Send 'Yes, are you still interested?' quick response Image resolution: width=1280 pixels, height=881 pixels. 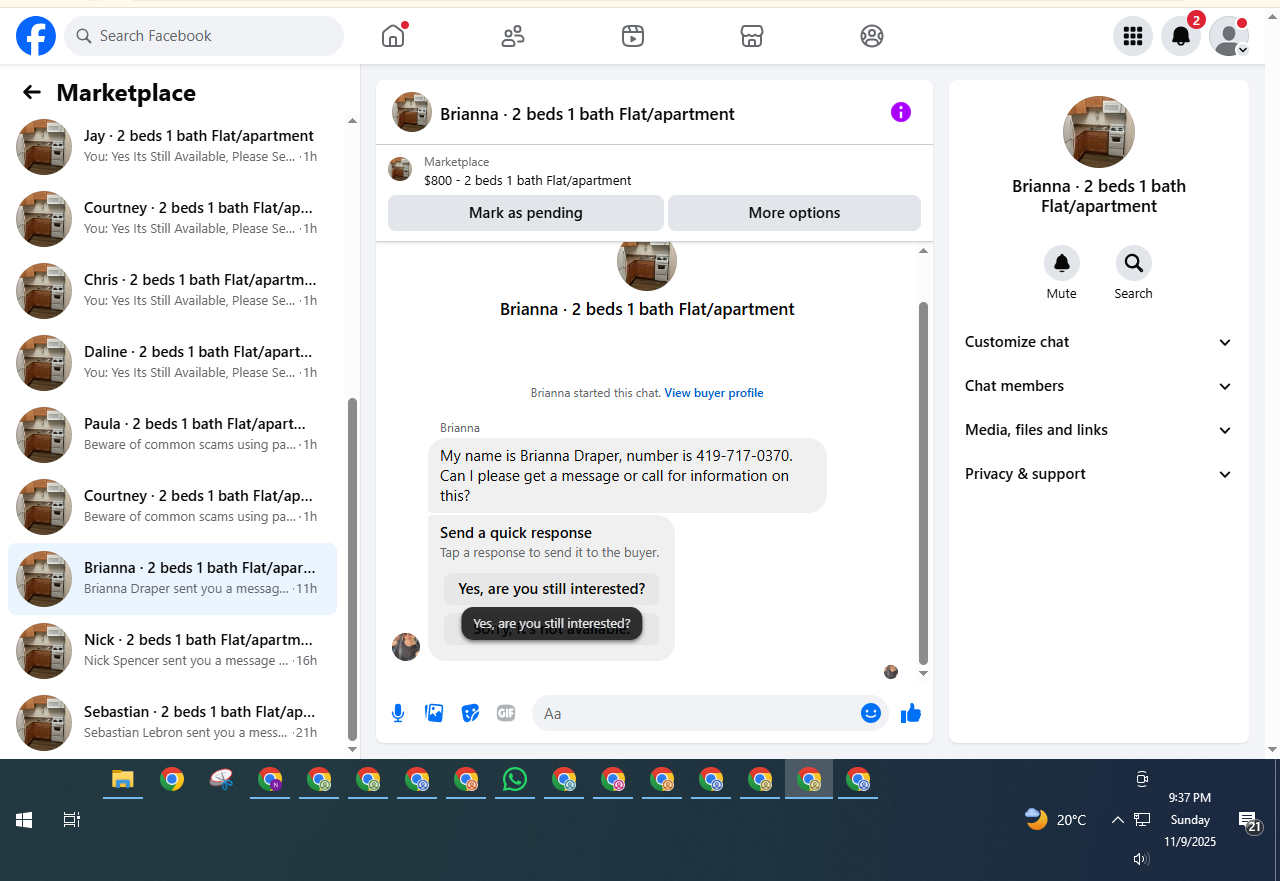tap(552, 589)
